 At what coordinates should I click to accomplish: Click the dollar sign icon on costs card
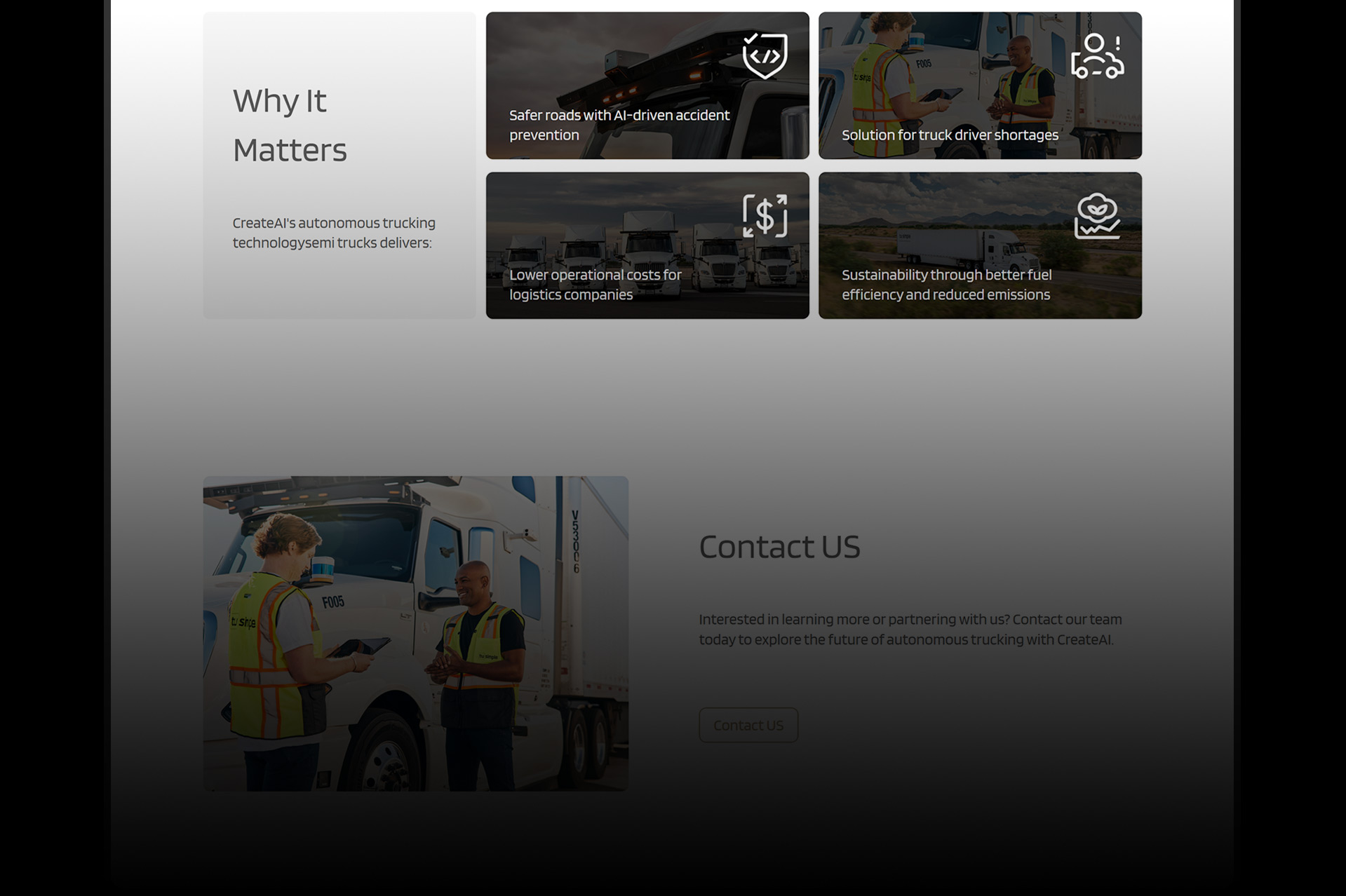tap(765, 215)
